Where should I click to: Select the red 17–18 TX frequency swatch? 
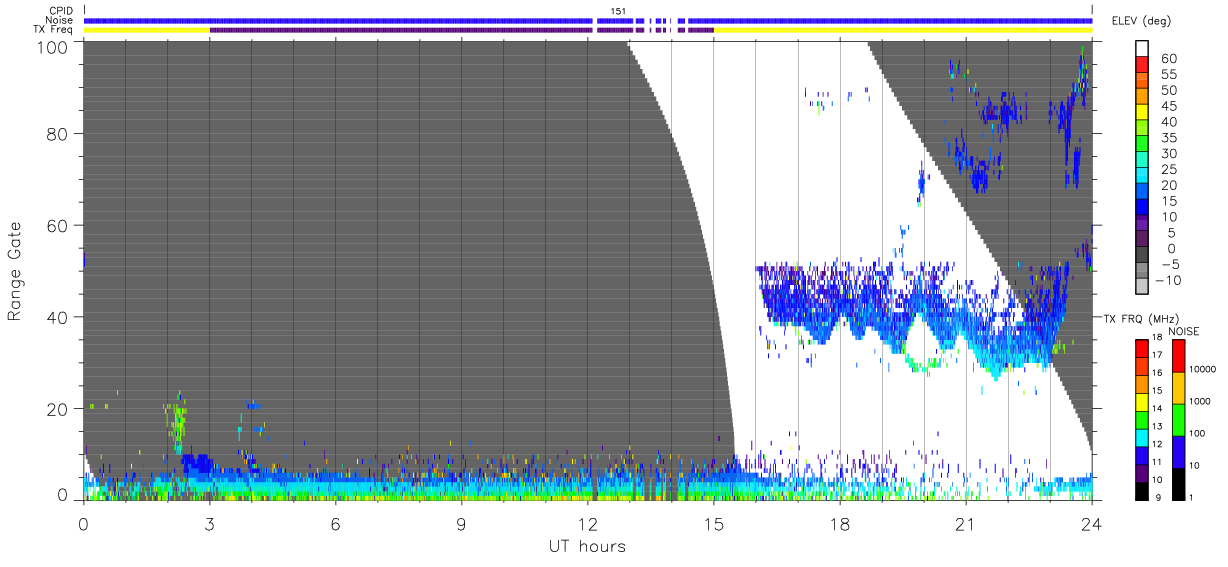click(x=1143, y=347)
